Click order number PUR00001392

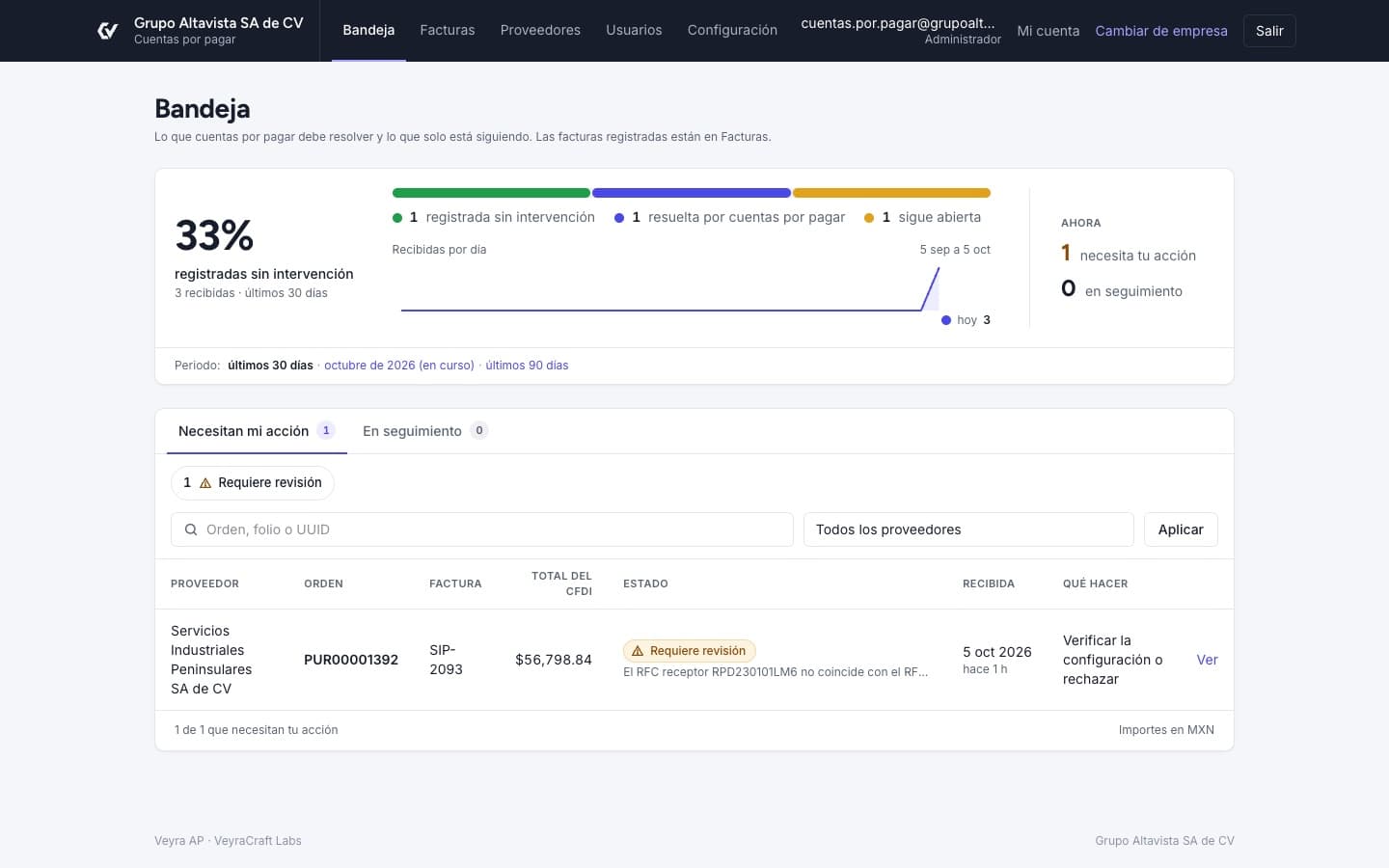click(x=351, y=660)
